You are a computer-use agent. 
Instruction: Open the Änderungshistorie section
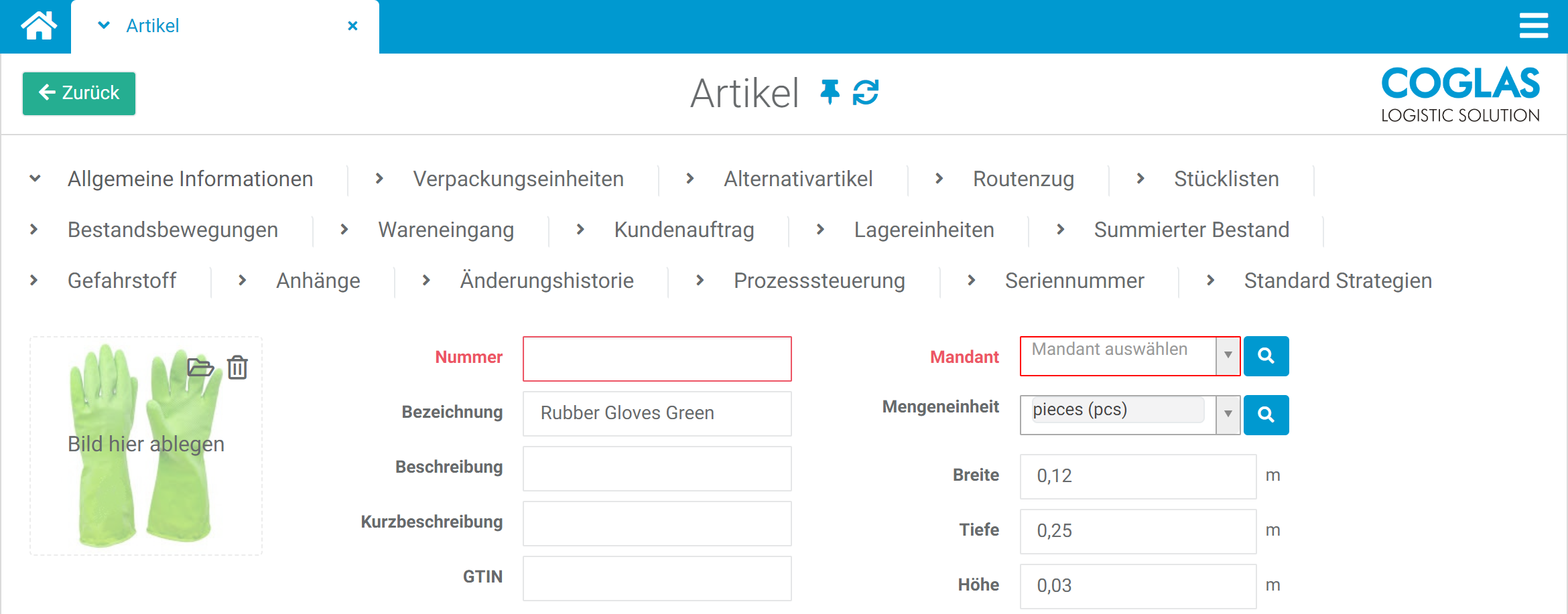pyautogui.click(x=546, y=281)
